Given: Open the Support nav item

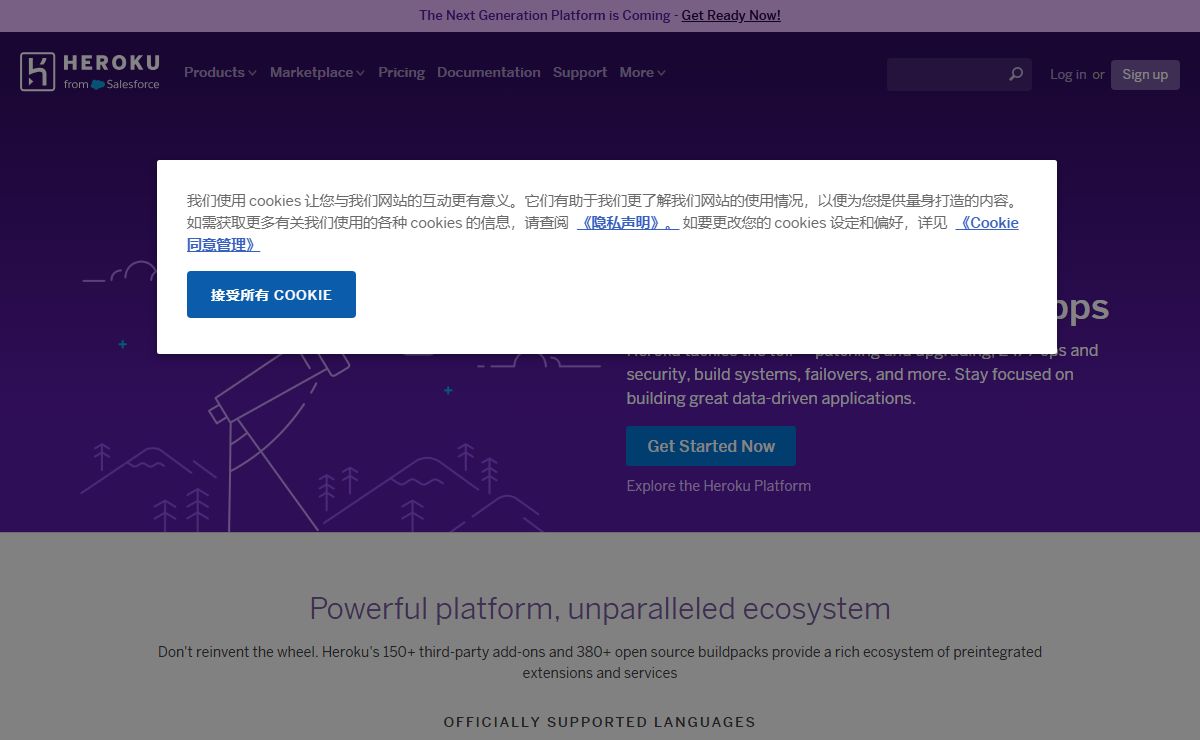Looking at the screenshot, I should (580, 72).
